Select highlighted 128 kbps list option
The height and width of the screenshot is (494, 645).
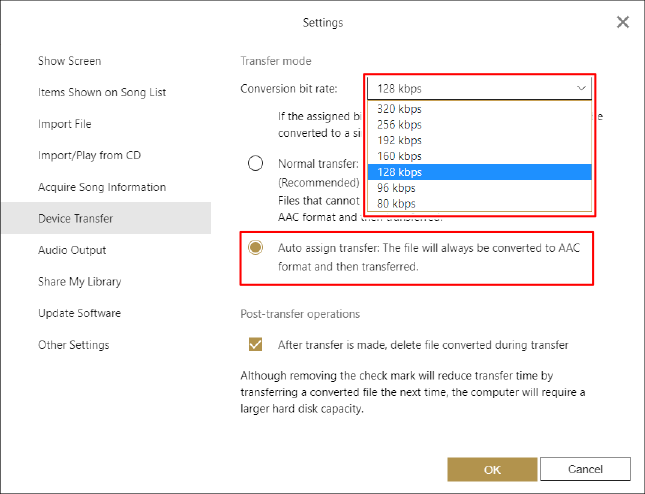tap(400, 172)
